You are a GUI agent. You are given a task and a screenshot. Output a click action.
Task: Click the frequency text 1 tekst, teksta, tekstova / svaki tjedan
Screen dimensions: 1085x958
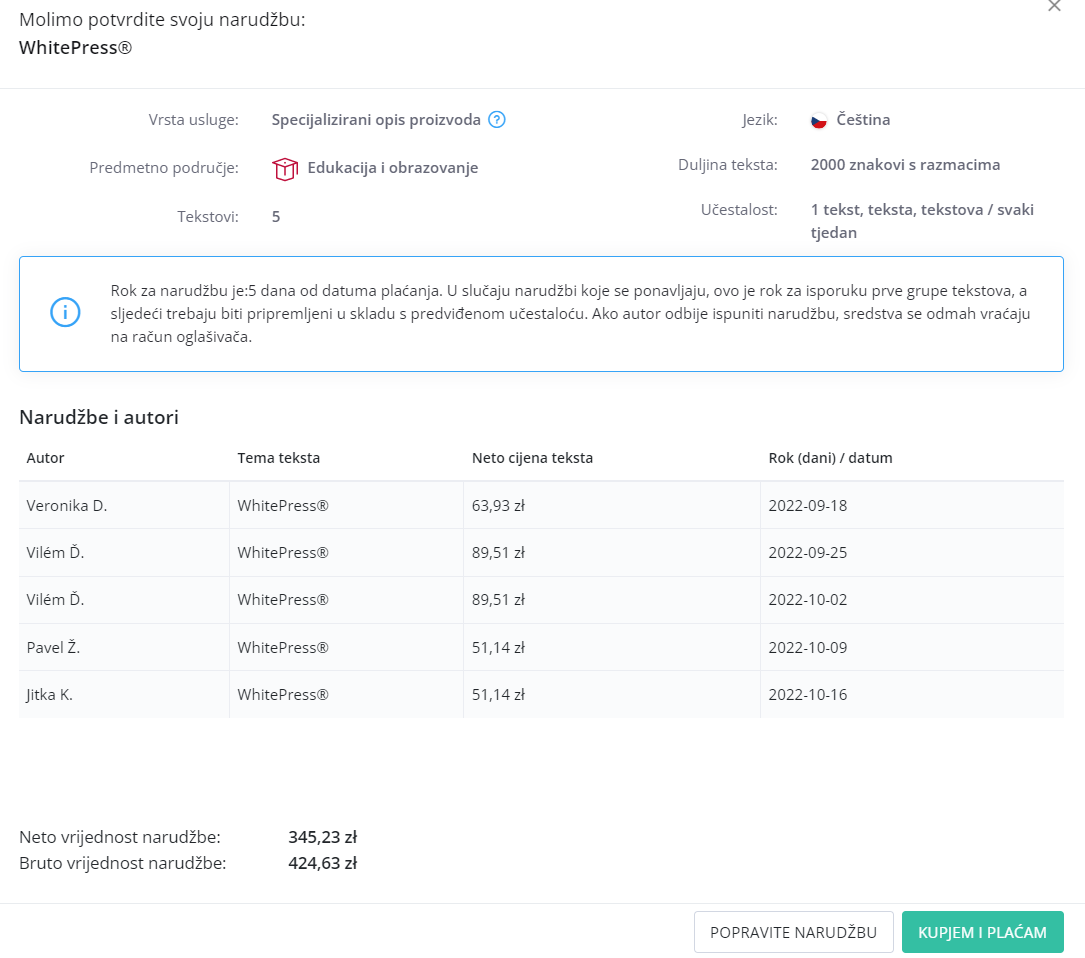pos(922,221)
